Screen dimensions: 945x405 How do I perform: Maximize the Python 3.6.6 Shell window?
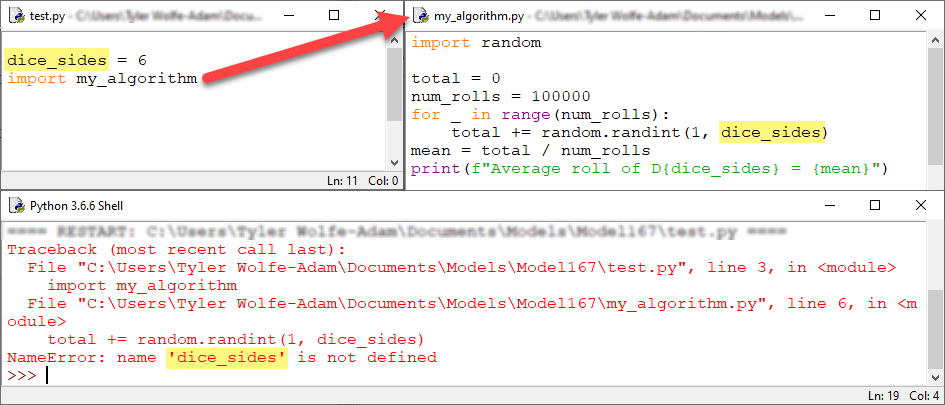(x=875, y=206)
